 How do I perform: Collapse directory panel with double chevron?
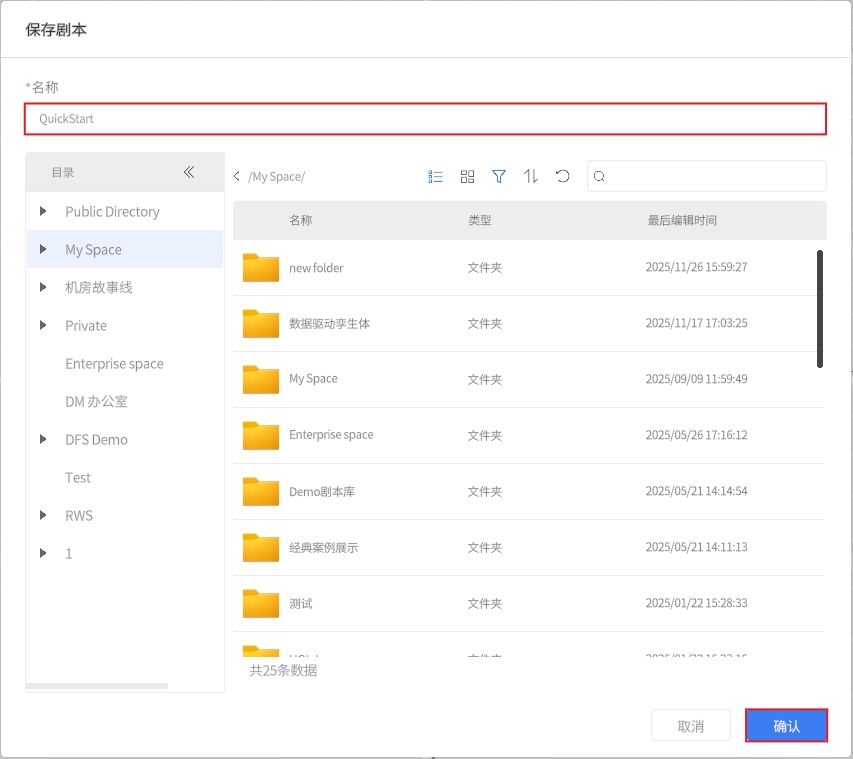[190, 172]
